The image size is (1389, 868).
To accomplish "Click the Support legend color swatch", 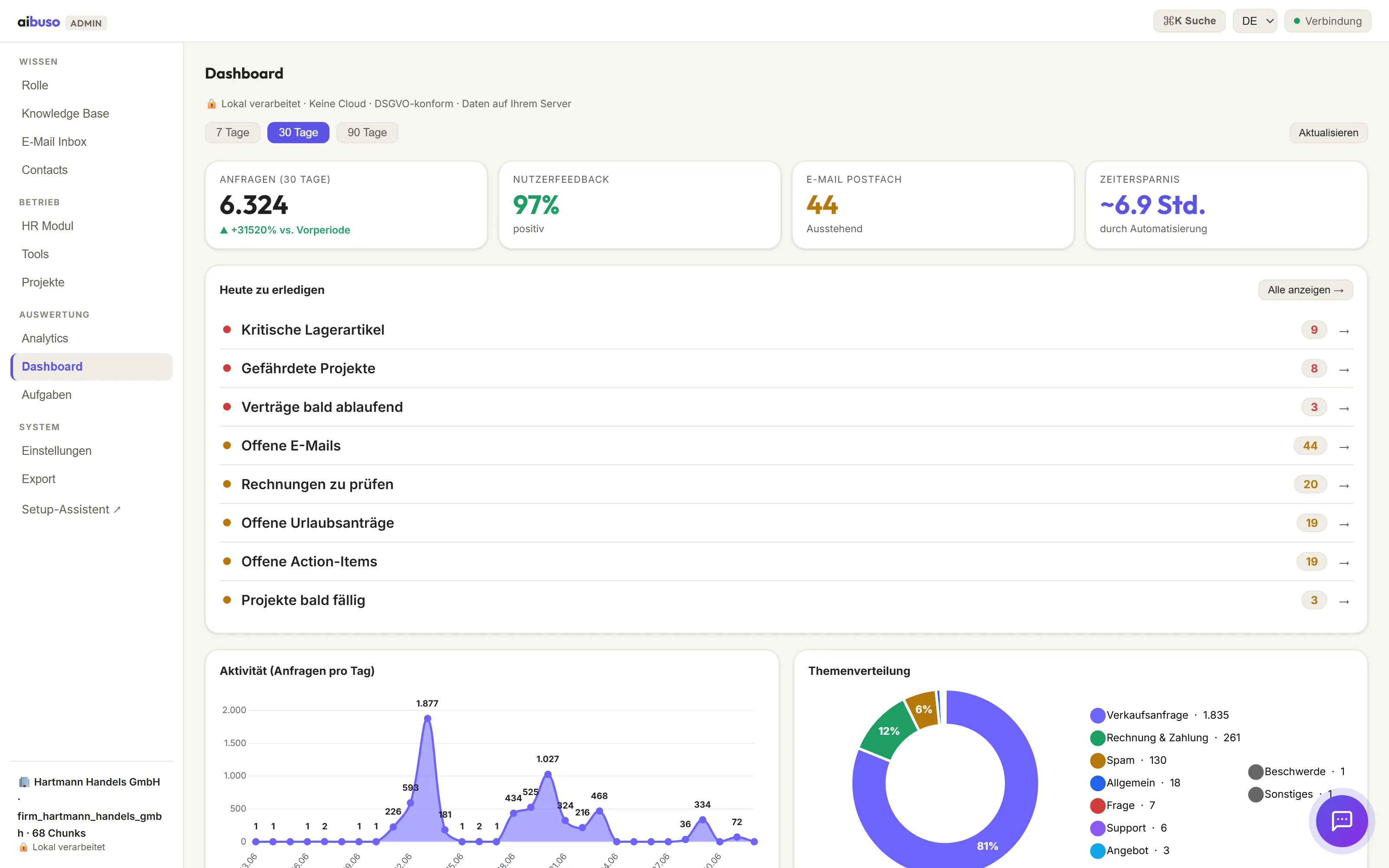I will 1097,829.
